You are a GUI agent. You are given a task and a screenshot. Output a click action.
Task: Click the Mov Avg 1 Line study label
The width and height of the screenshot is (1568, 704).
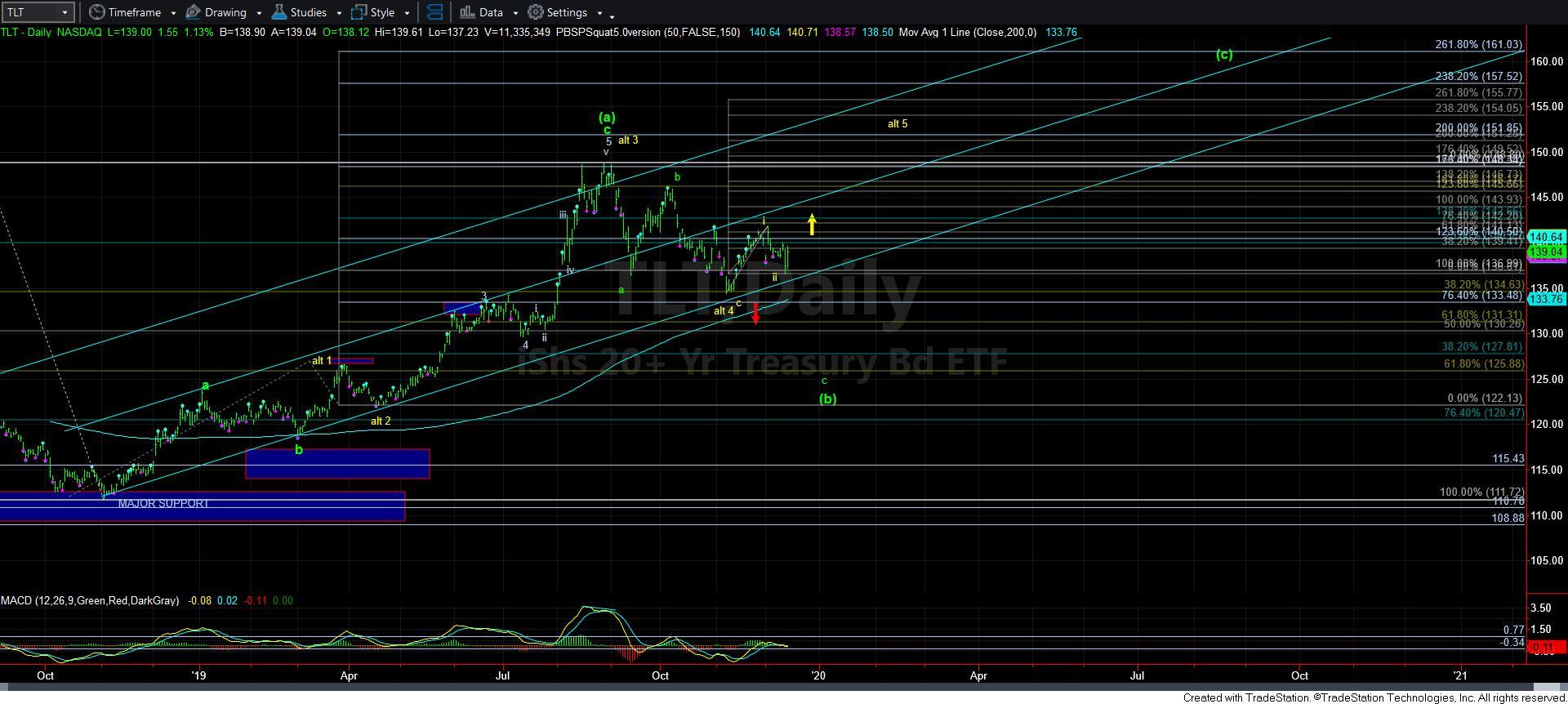pos(968,33)
